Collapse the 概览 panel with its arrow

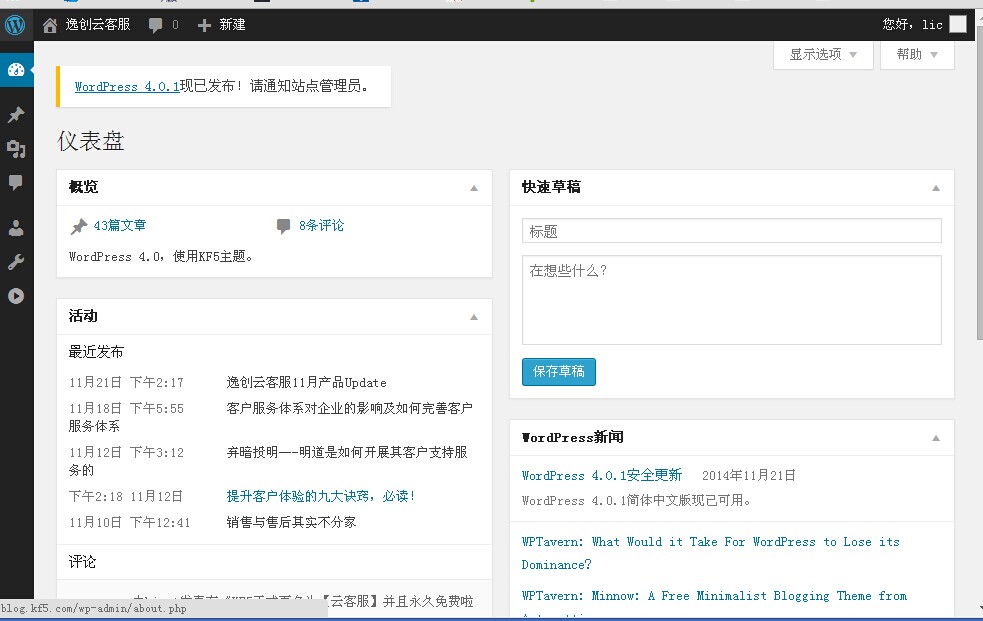(x=474, y=188)
